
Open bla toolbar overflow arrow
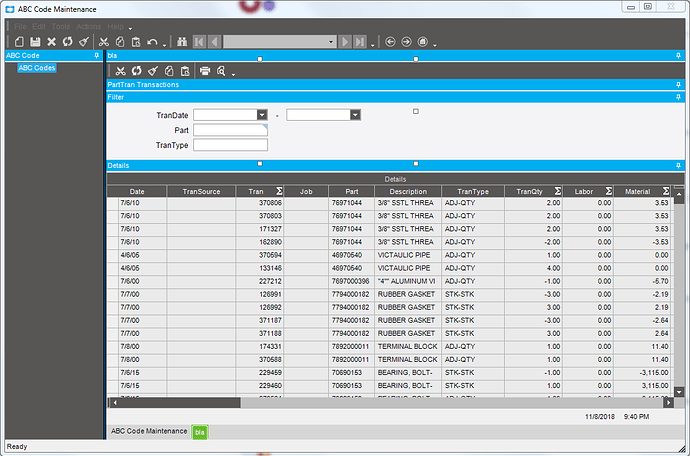point(233,74)
